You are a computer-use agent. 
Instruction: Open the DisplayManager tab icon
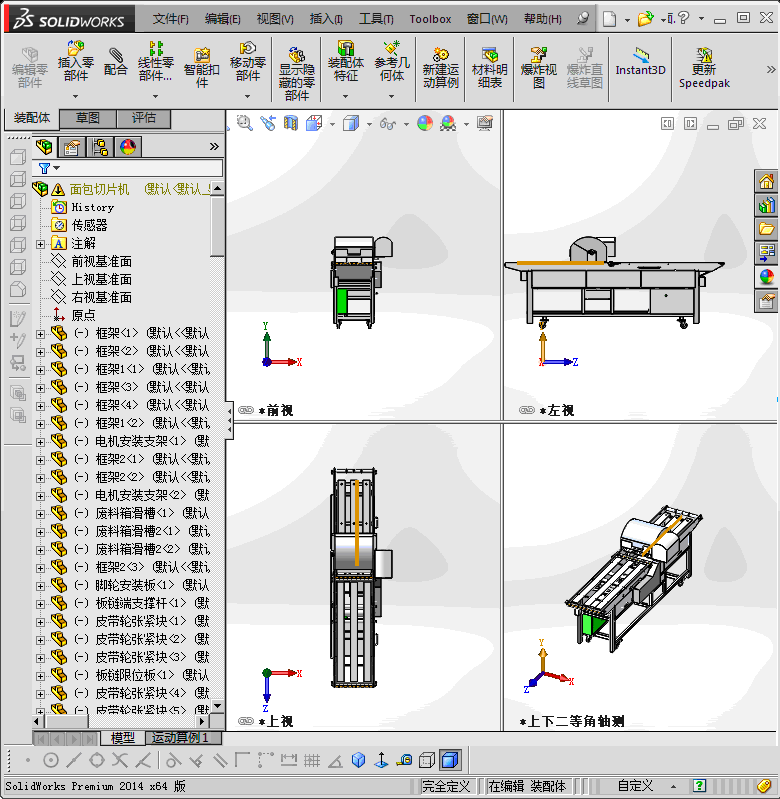[x=128, y=147]
